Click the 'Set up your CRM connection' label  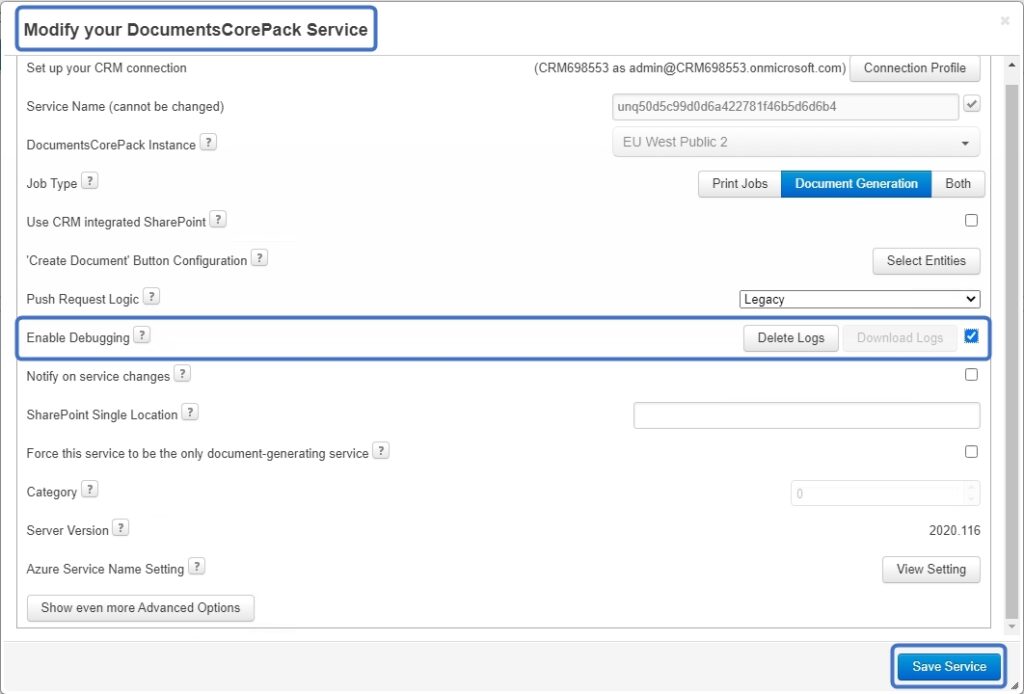(106, 68)
